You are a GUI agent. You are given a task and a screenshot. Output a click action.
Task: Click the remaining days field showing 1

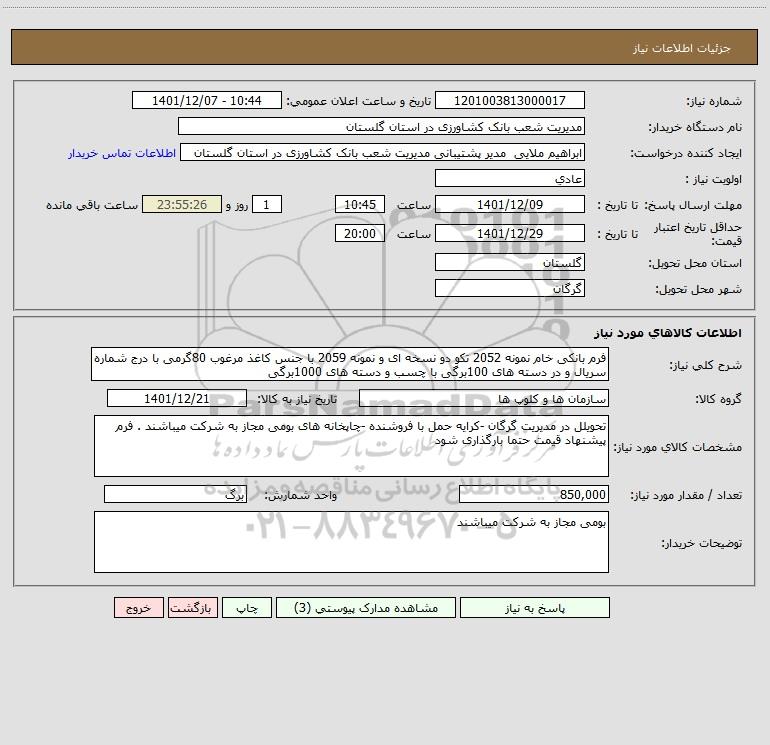tap(267, 204)
